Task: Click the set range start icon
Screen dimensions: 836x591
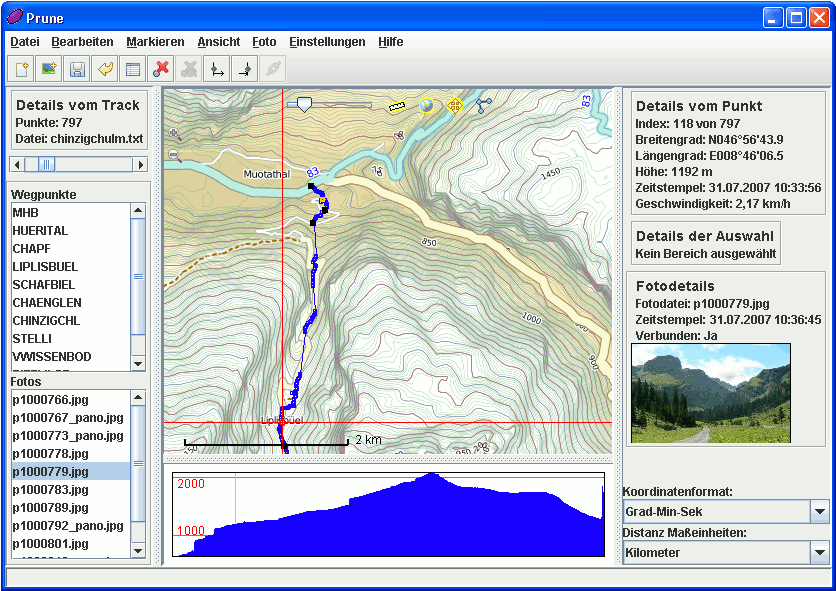Action: click(216, 69)
